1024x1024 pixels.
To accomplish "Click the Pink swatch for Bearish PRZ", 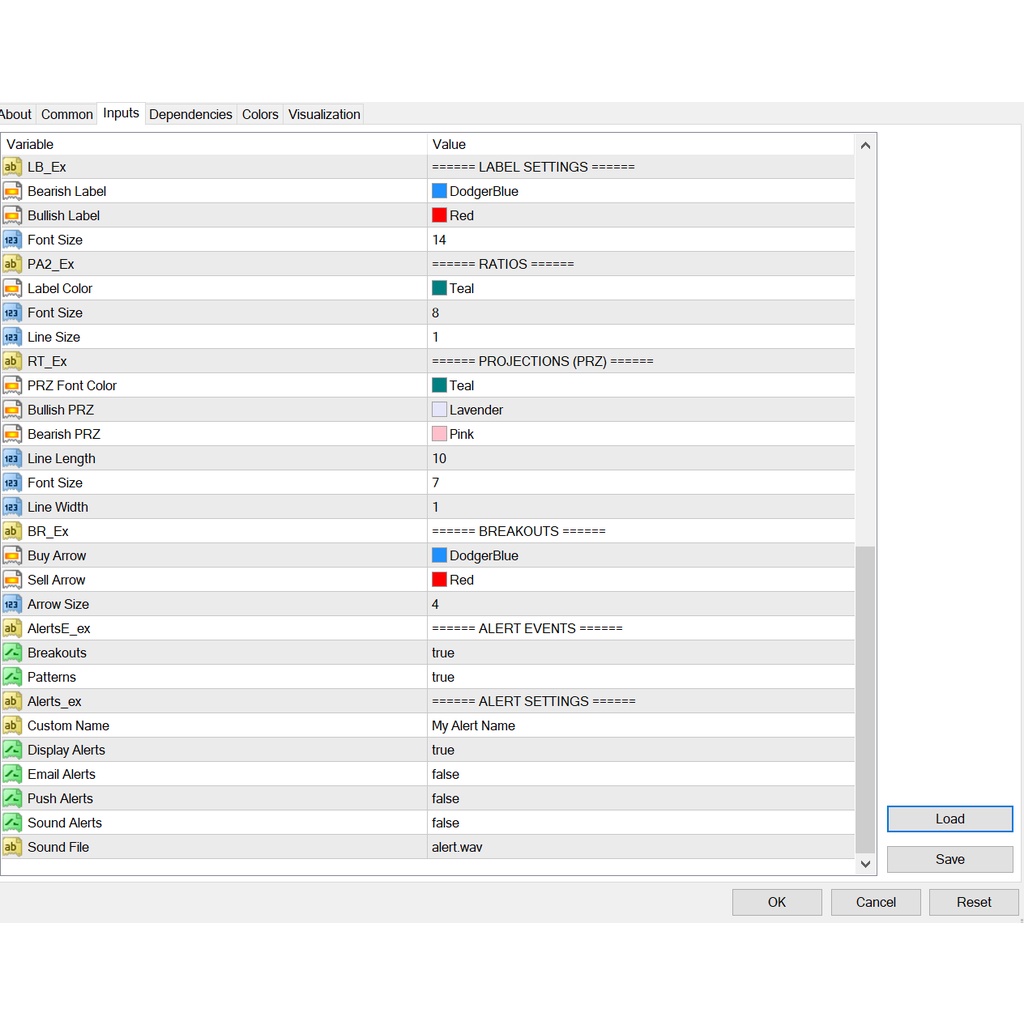I will click(439, 434).
